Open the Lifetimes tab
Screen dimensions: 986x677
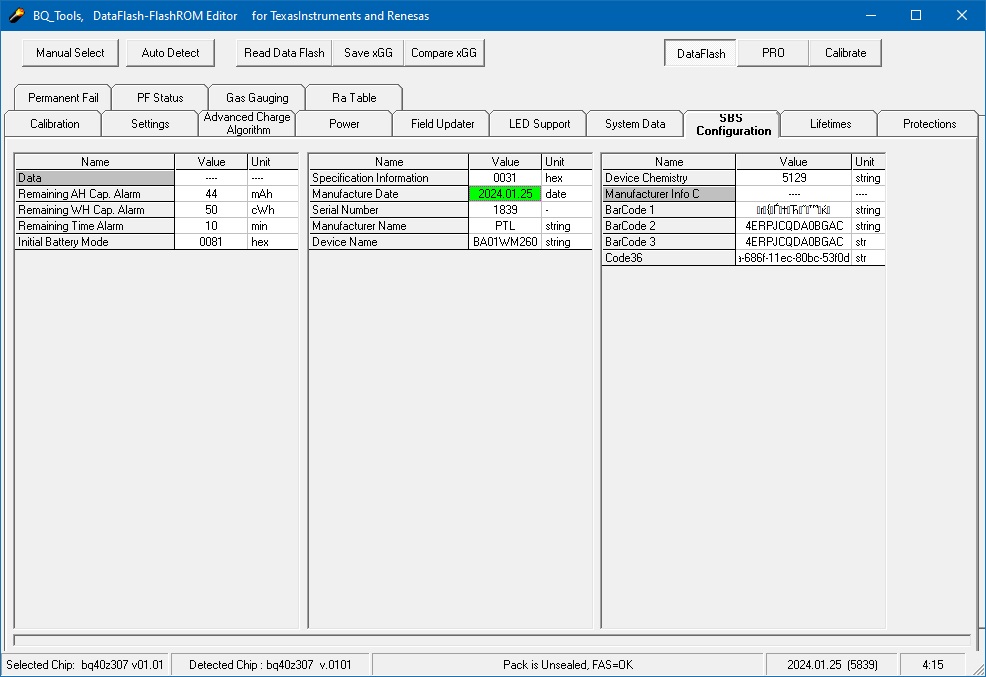830,124
